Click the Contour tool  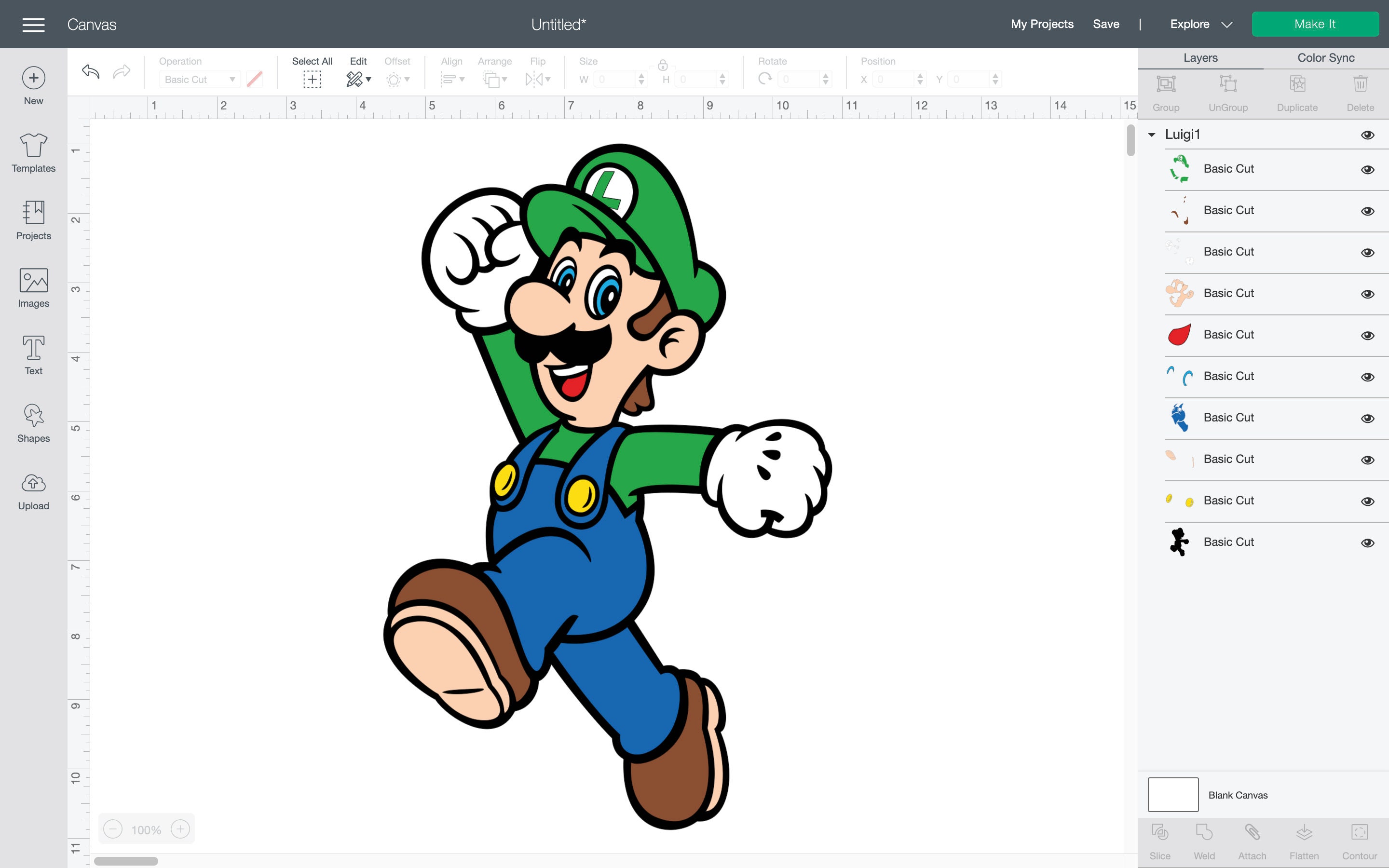[x=1360, y=832]
